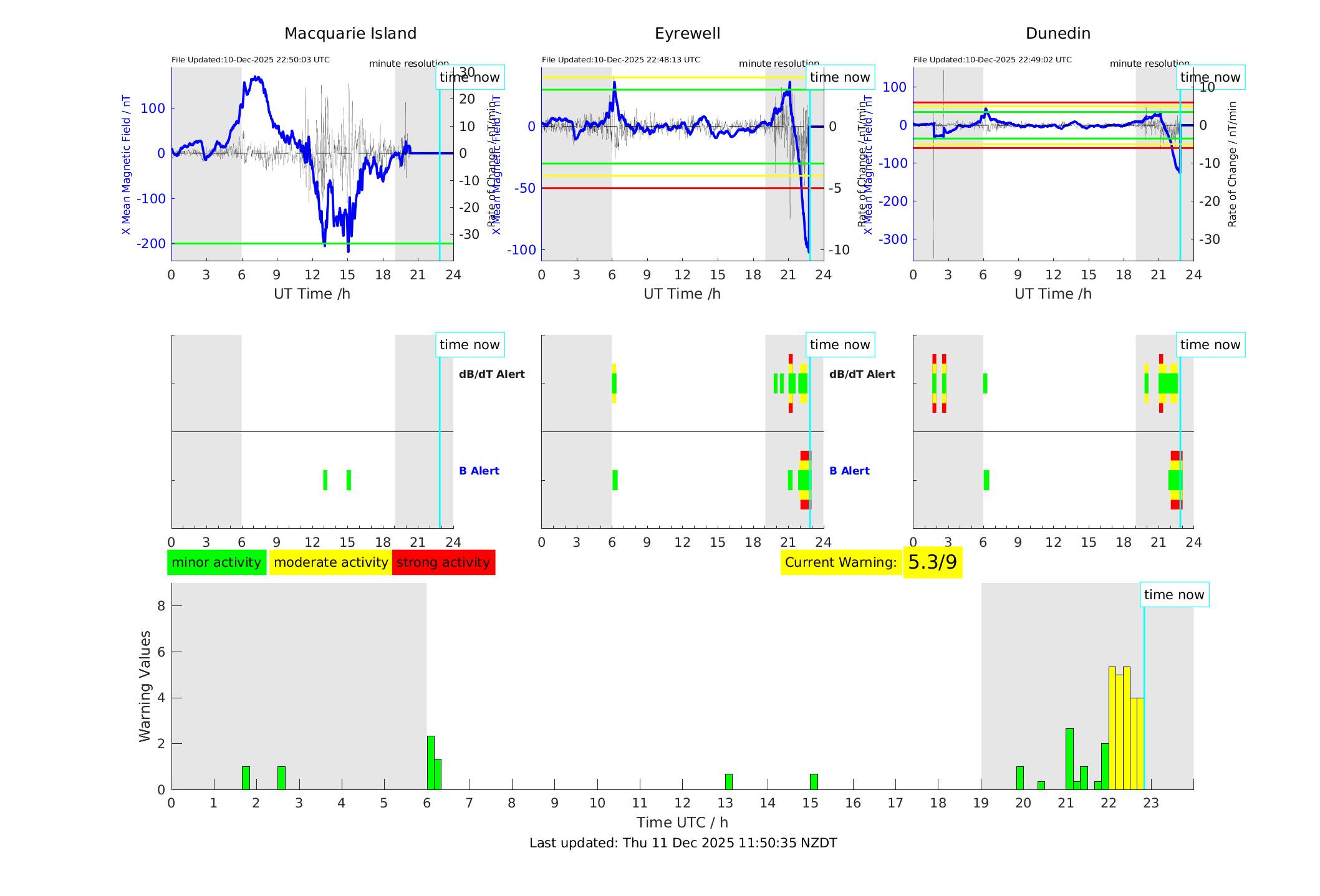
Task: Click the green warning bar at hour 13
Action: [x=728, y=781]
